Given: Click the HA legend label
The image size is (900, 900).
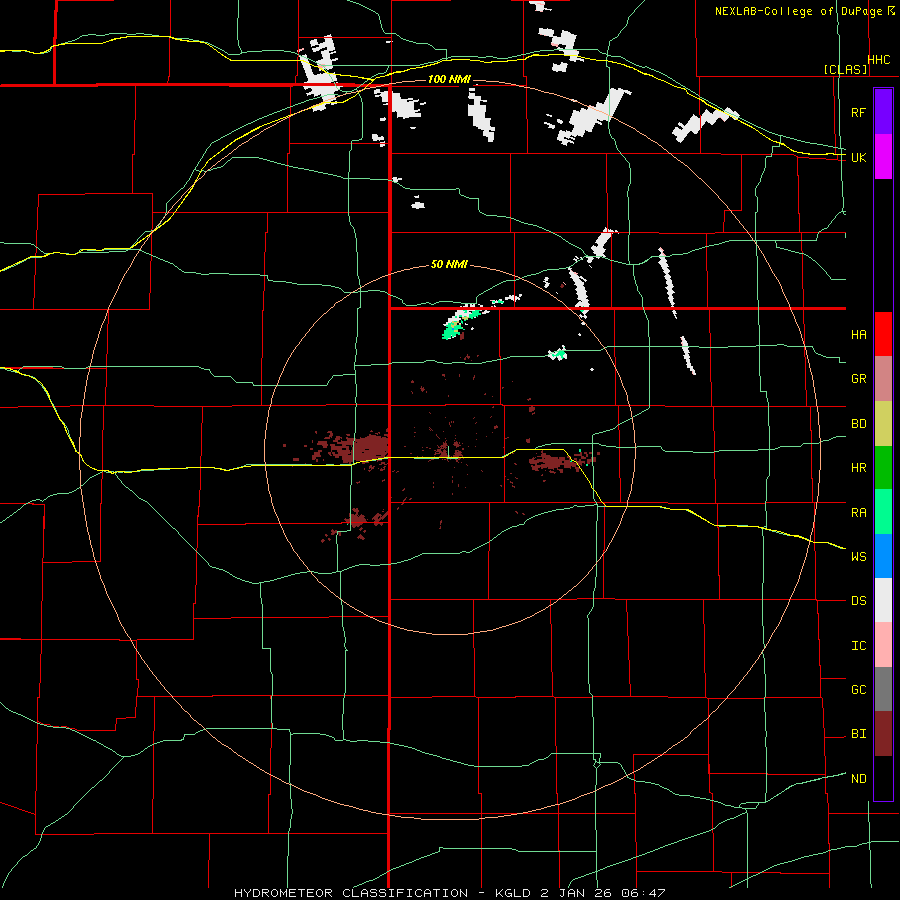Looking at the screenshot, I should pos(858,334).
